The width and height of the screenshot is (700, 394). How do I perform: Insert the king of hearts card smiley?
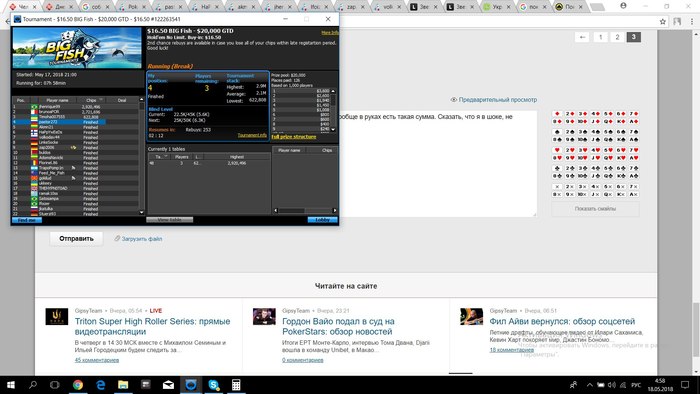(x=621, y=158)
